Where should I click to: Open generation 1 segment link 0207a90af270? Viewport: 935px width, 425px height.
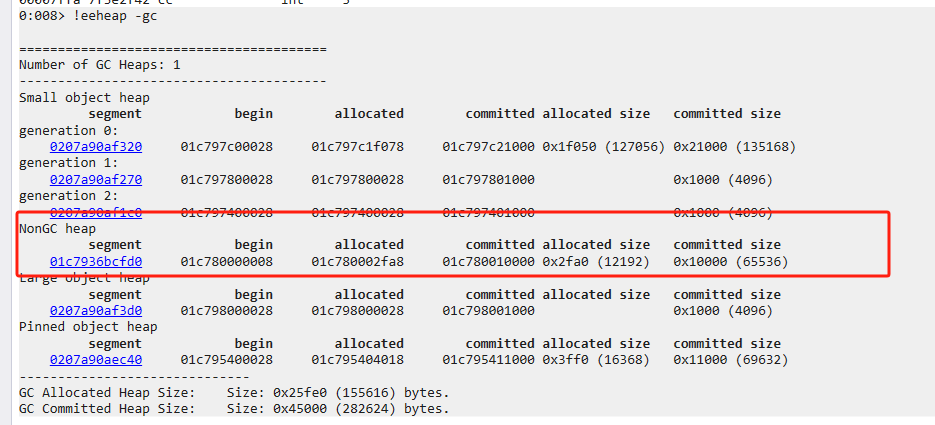96,179
